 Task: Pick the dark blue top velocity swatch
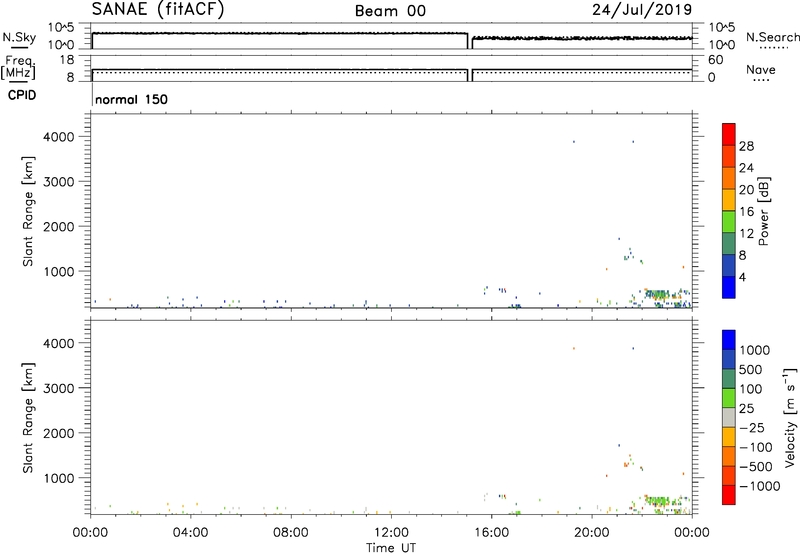click(729, 340)
